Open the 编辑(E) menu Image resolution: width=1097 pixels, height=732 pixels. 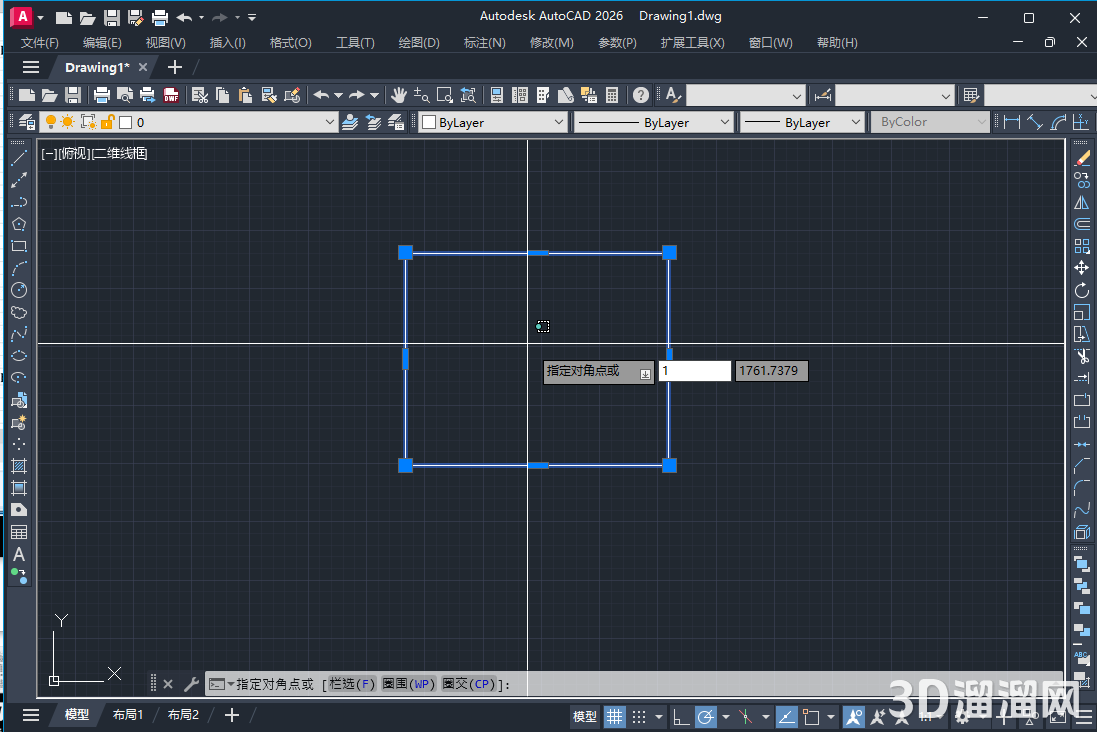[x=102, y=43]
